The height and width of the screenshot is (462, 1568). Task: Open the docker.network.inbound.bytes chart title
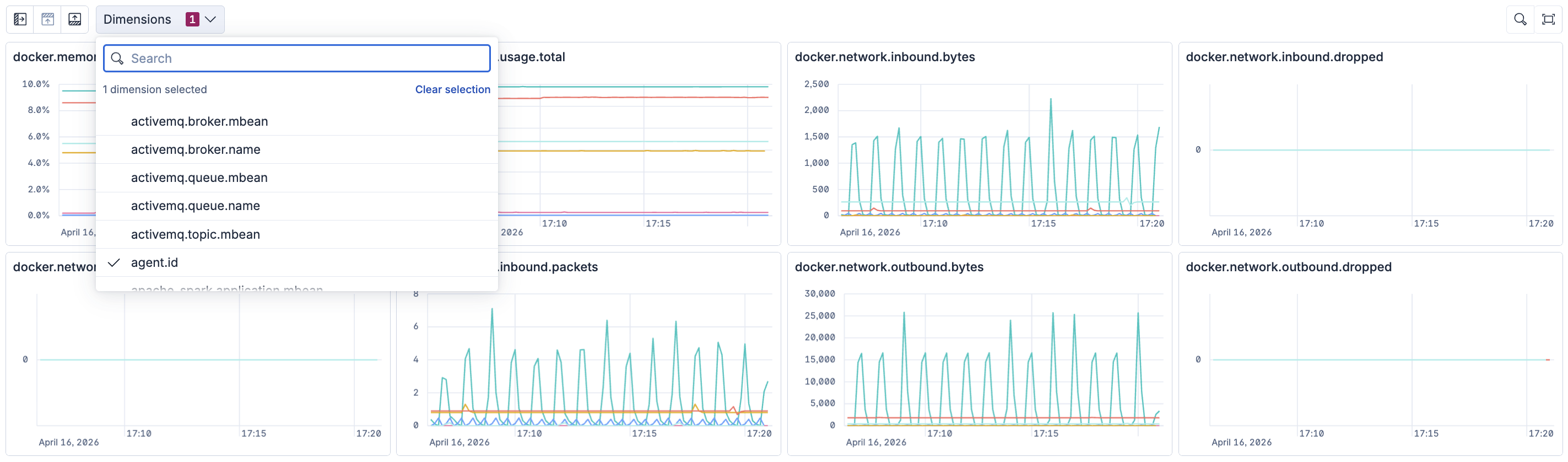click(884, 57)
